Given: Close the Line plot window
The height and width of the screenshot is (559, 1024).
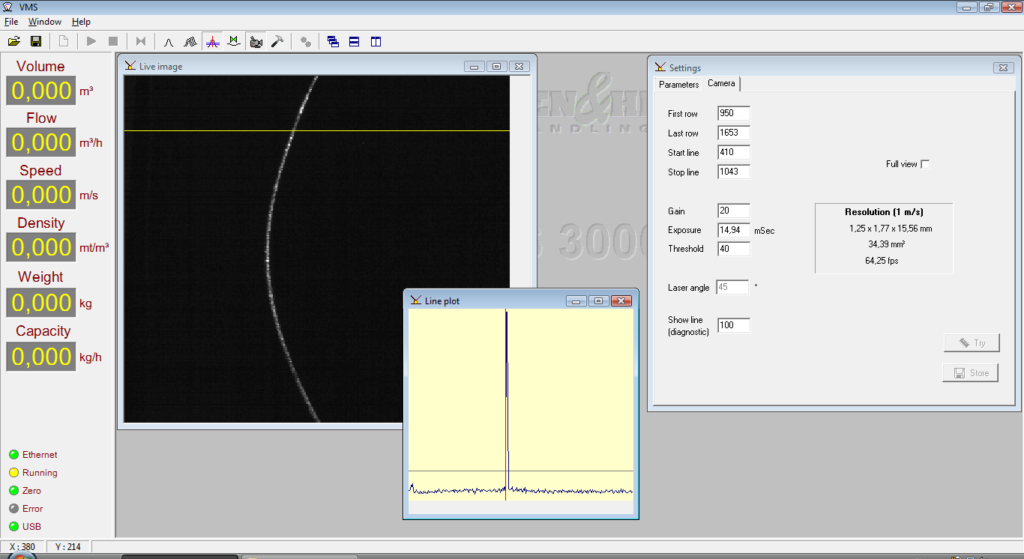Looking at the screenshot, I should tap(622, 300).
